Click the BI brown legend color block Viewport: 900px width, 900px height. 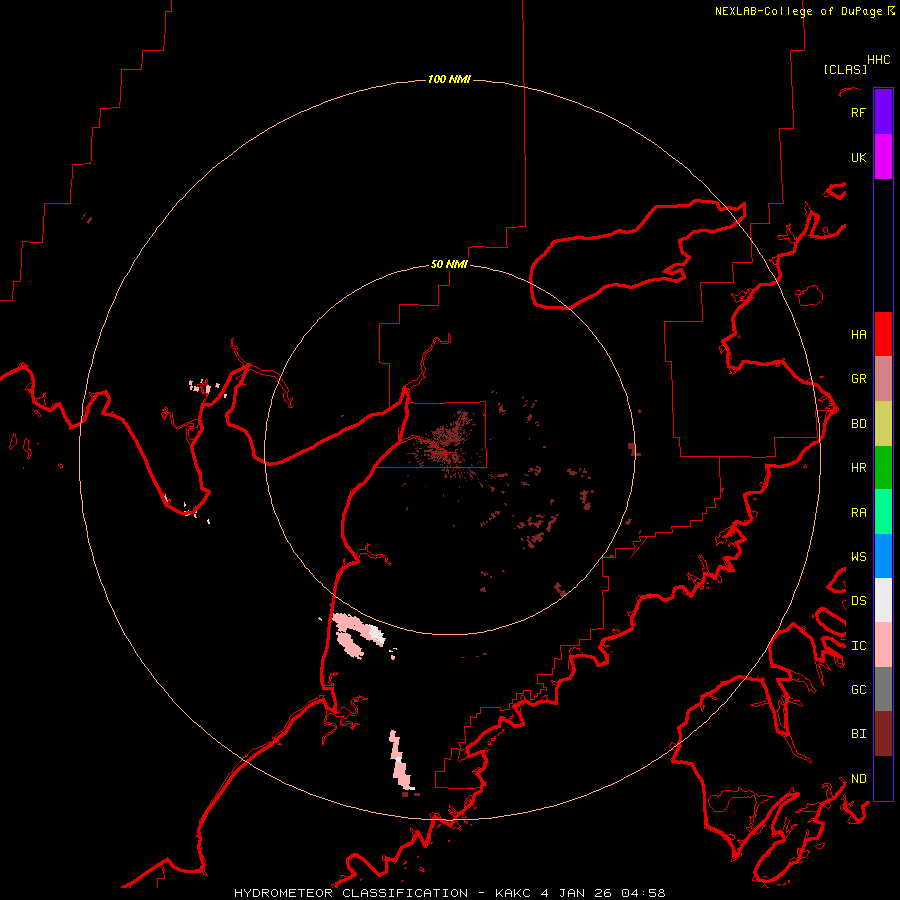883,734
